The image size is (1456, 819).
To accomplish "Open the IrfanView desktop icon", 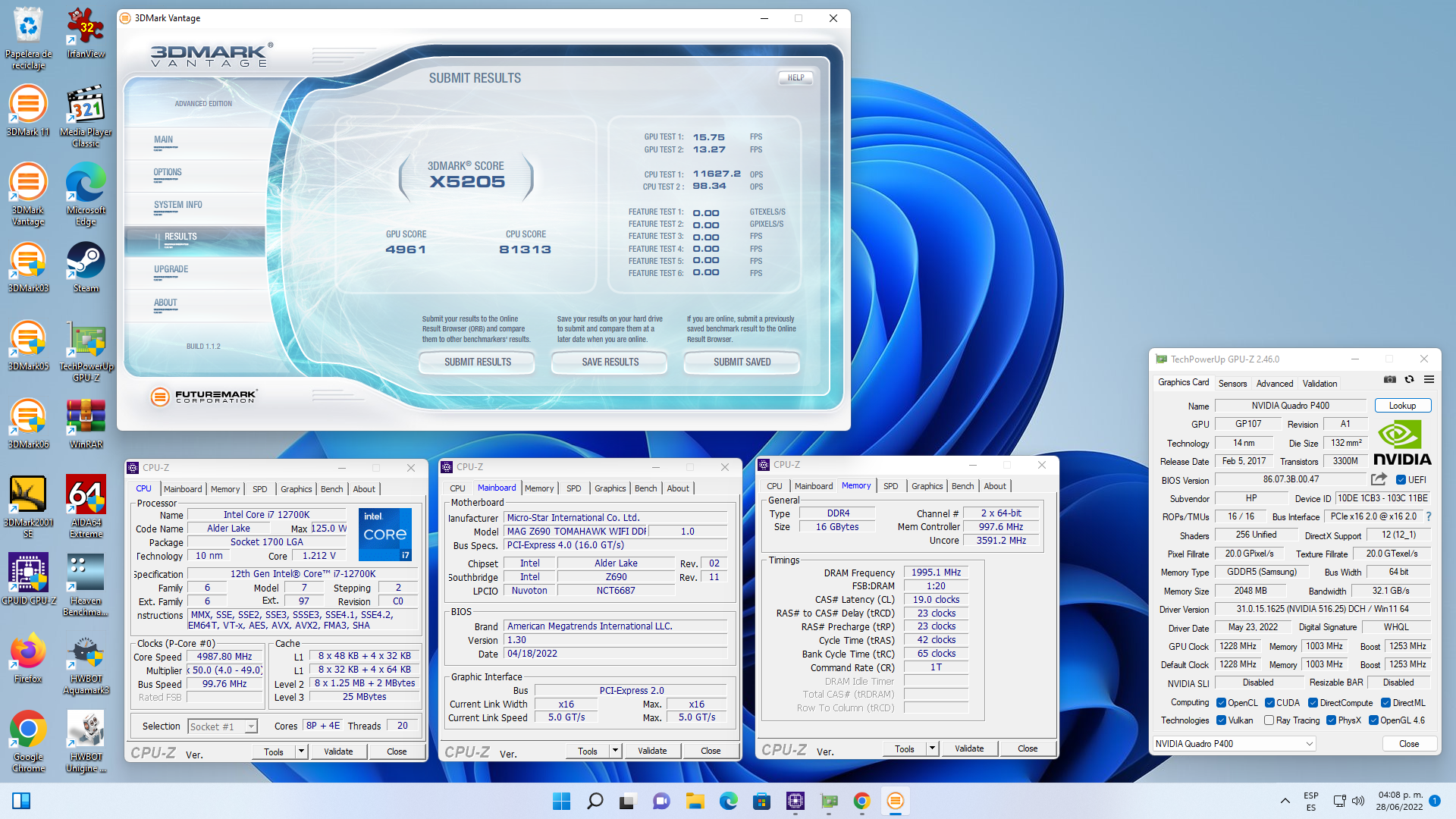I will coord(86,33).
